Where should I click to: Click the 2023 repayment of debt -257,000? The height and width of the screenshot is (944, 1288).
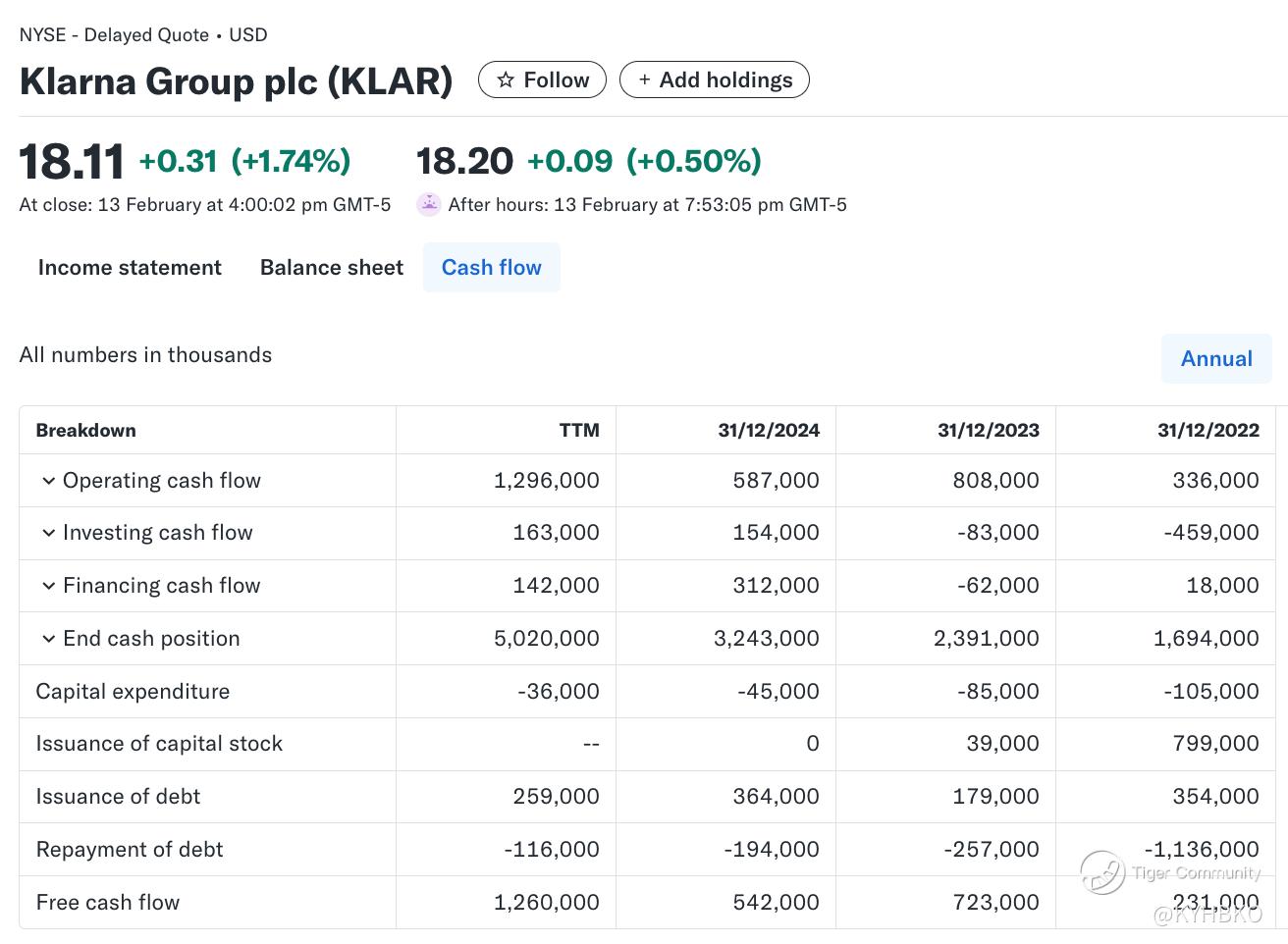click(x=992, y=850)
